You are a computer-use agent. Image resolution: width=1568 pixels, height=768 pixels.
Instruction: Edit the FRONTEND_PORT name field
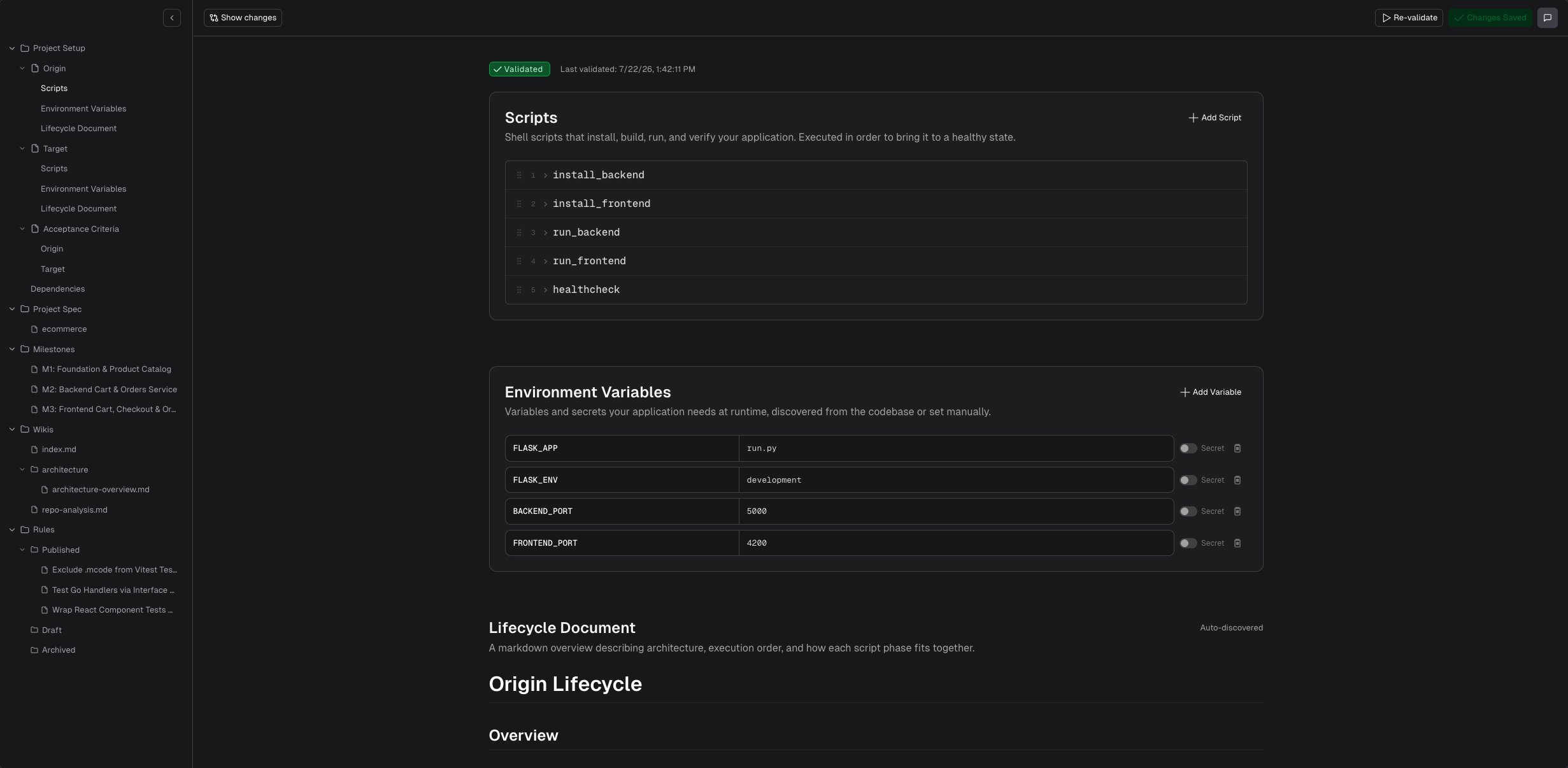coord(622,543)
